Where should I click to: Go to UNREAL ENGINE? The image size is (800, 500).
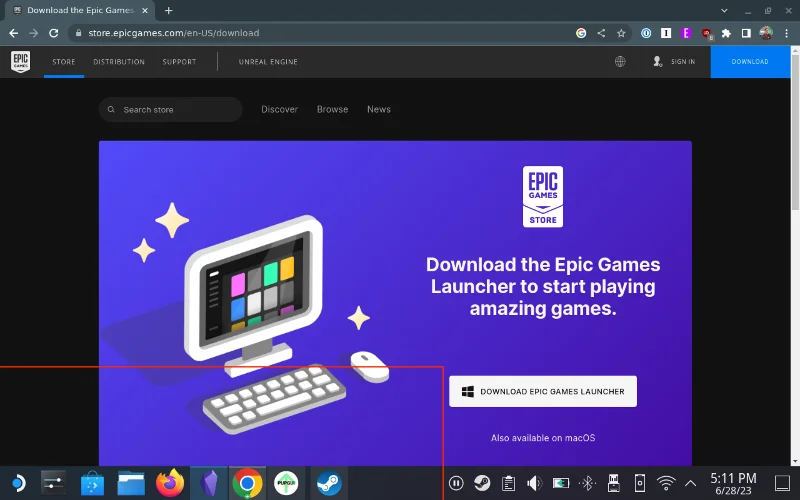pyautogui.click(x=268, y=62)
